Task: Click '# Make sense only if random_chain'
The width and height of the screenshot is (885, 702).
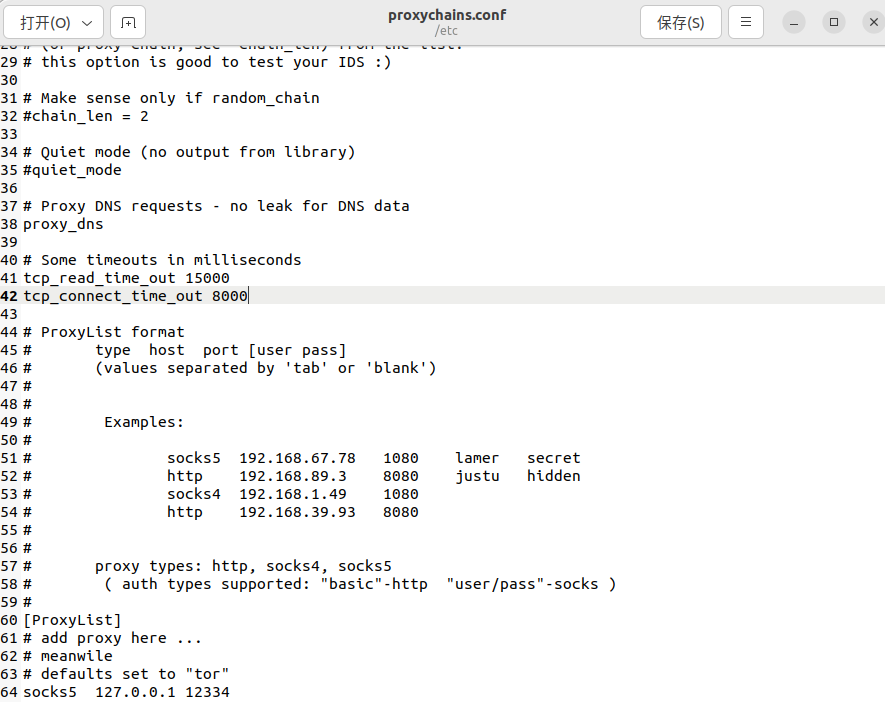Action: [x=171, y=98]
